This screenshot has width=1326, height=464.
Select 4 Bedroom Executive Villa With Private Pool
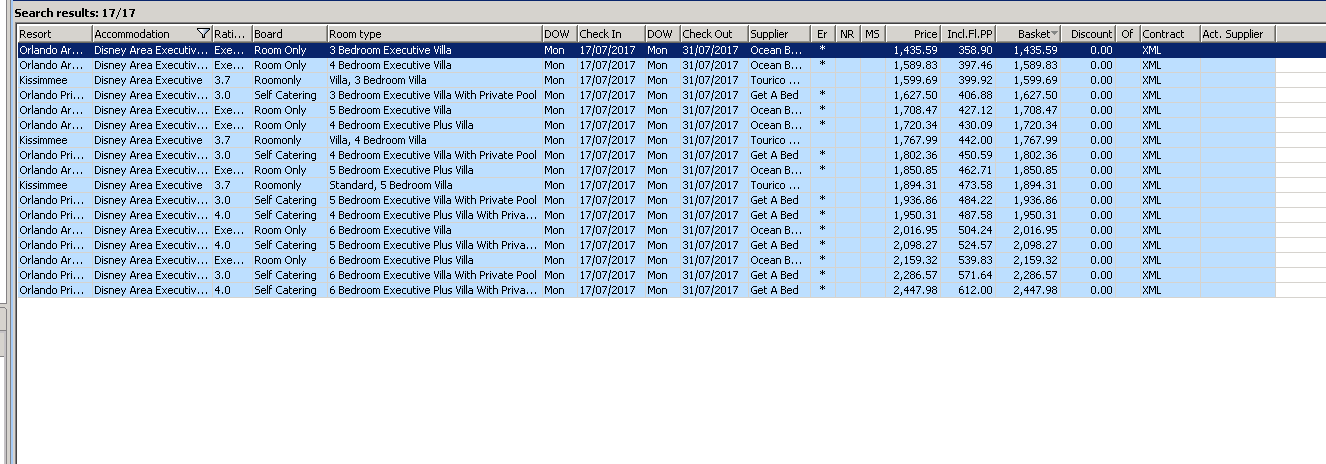point(646,155)
